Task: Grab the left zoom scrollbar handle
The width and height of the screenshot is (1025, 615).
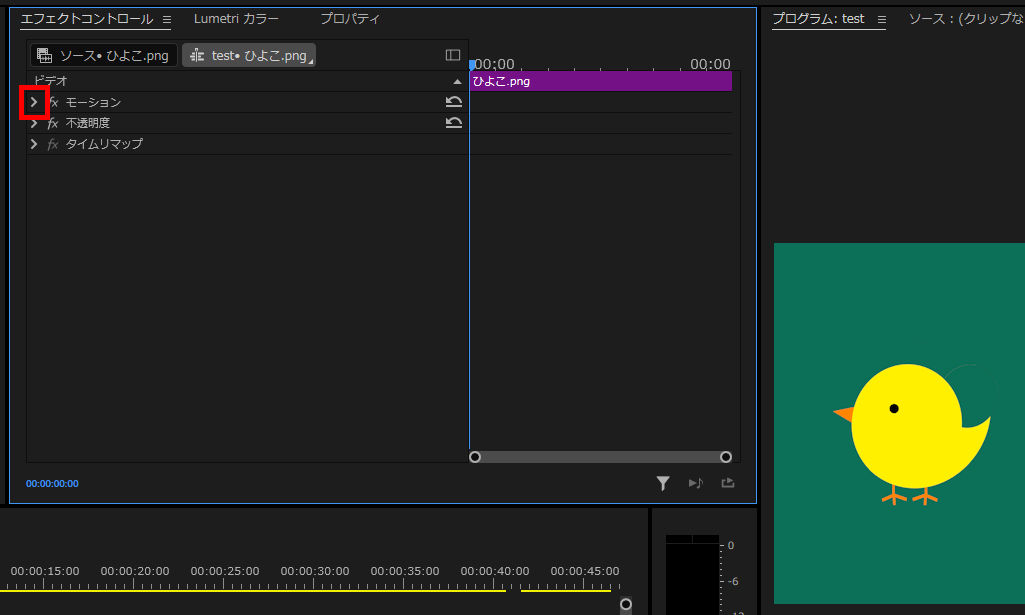Action: 475,457
